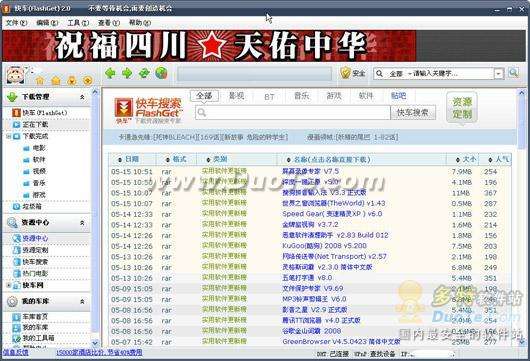Open the 工具 menu

(x=78, y=23)
